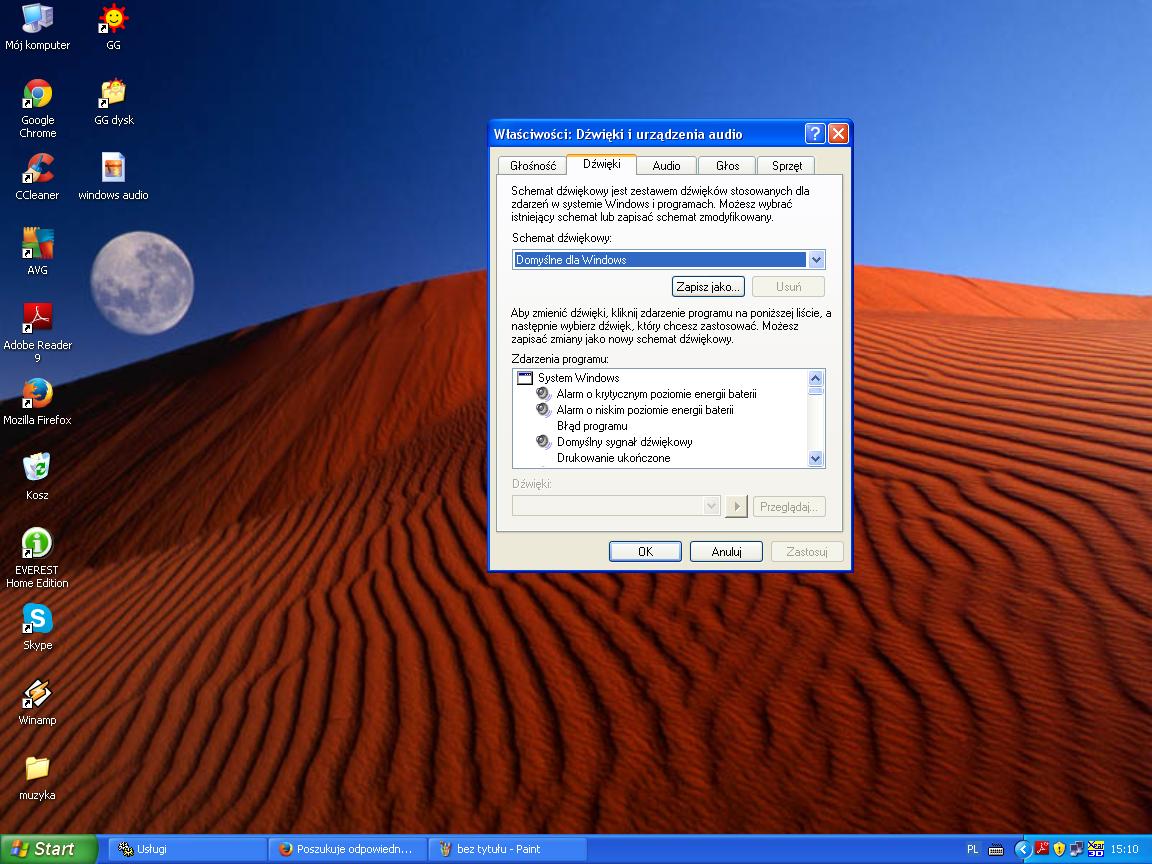Switch to the Audio tab
The width and height of the screenshot is (1152, 864).
(666, 165)
